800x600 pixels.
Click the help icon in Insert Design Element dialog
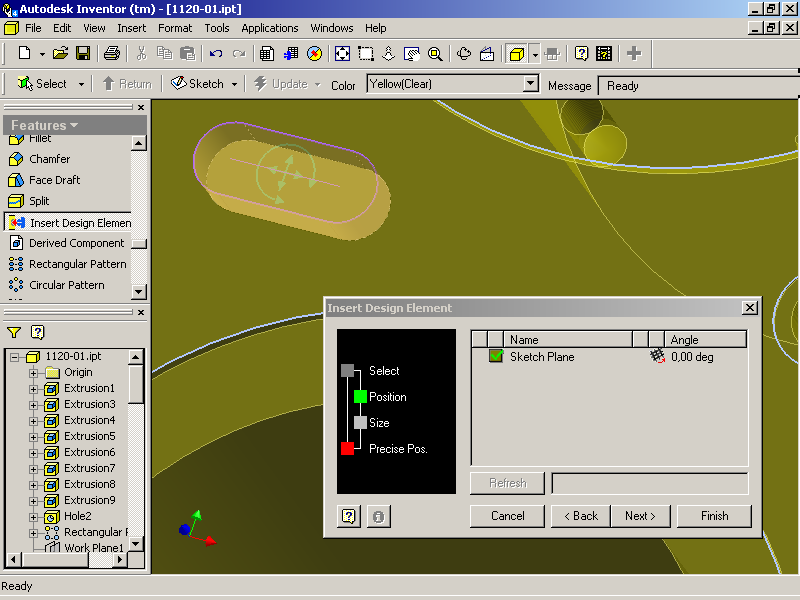[x=349, y=516]
